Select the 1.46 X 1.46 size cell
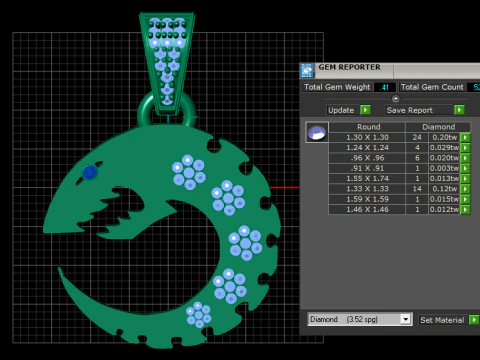Screen dimensions: 480x360 (x=367, y=210)
